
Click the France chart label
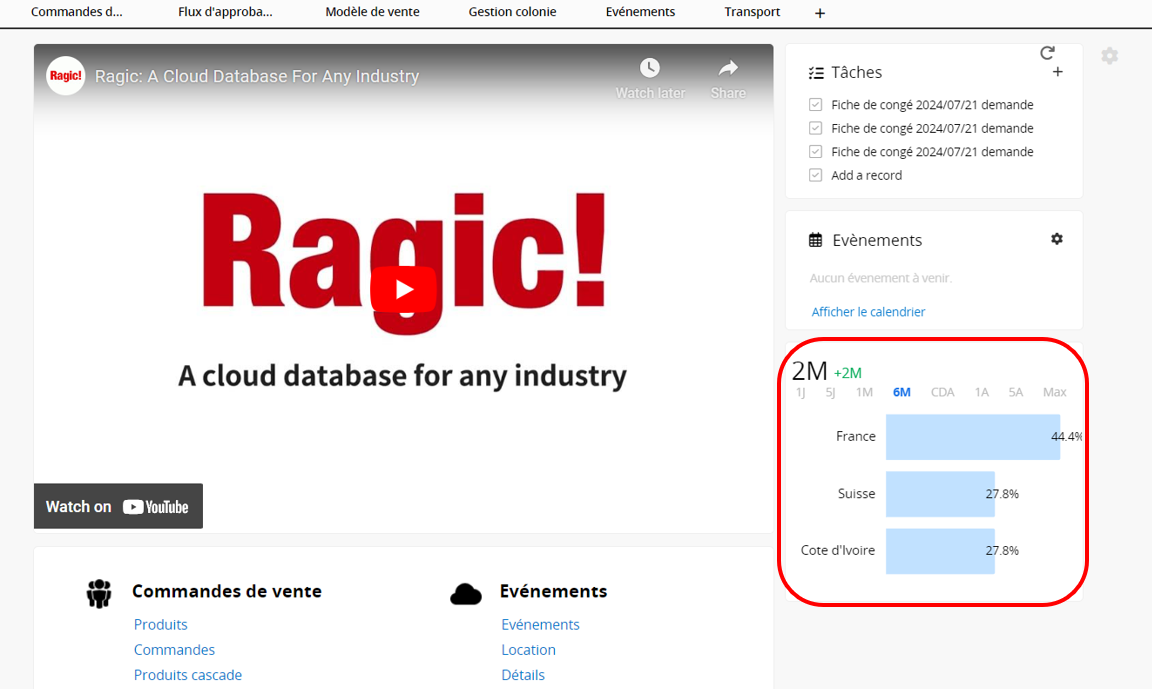click(x=856, y=436)
